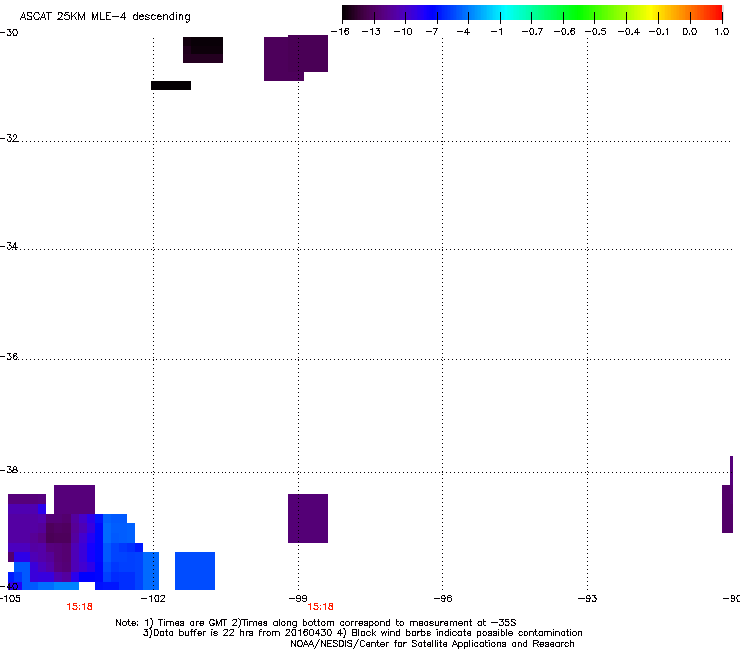Click the "-1" color scale label
The width and height of the screenshot is (740, 650).
click(496, 32)
